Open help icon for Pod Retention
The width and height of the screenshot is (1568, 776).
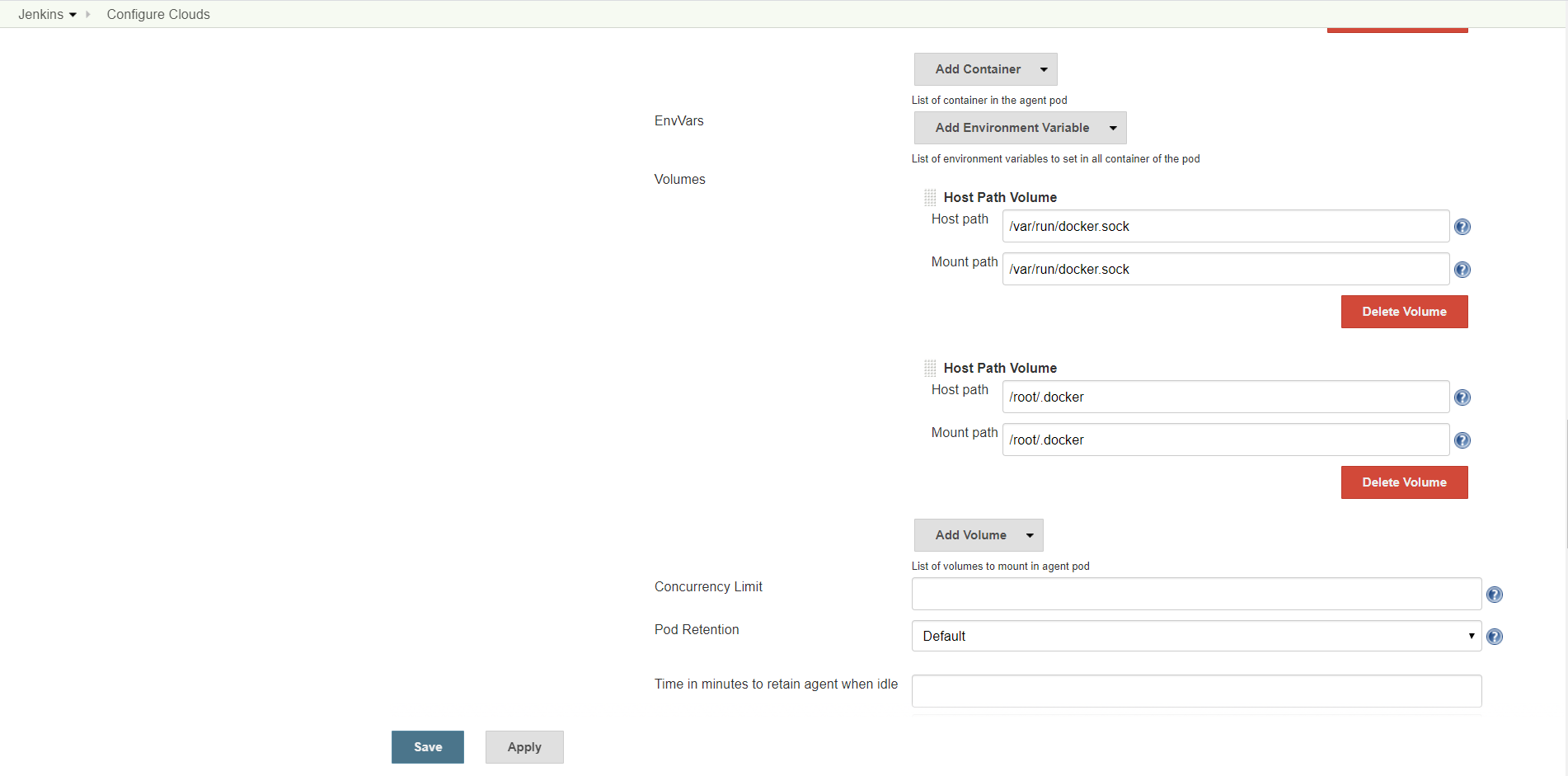tap(1495, 637)
